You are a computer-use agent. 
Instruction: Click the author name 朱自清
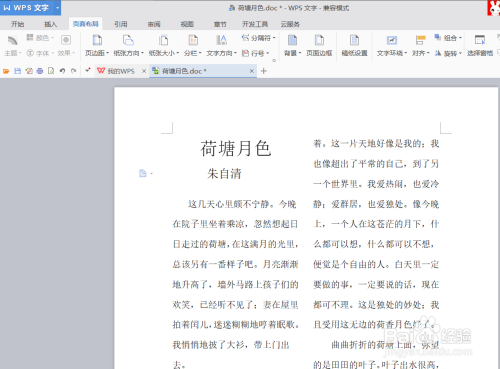(x=224, y=174)
